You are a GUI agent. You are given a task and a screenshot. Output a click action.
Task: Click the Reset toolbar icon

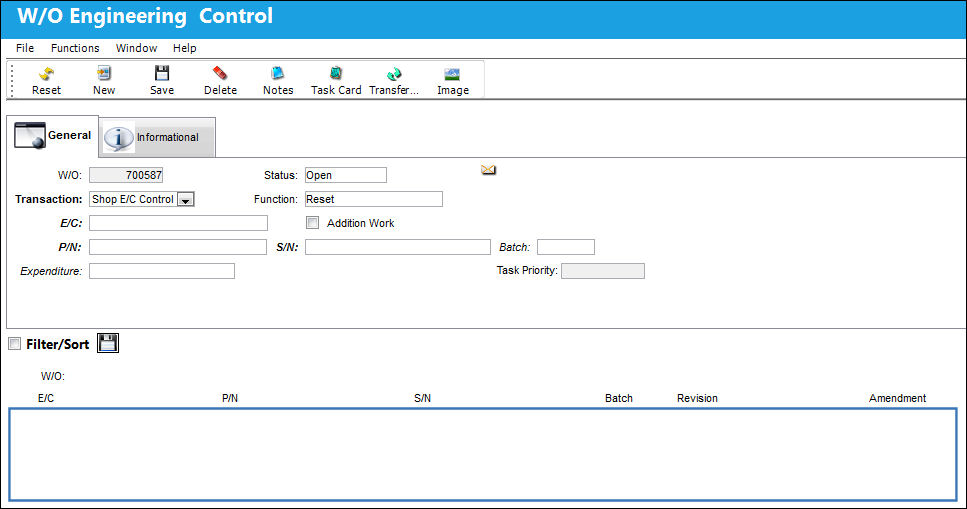tap(46, 74)
